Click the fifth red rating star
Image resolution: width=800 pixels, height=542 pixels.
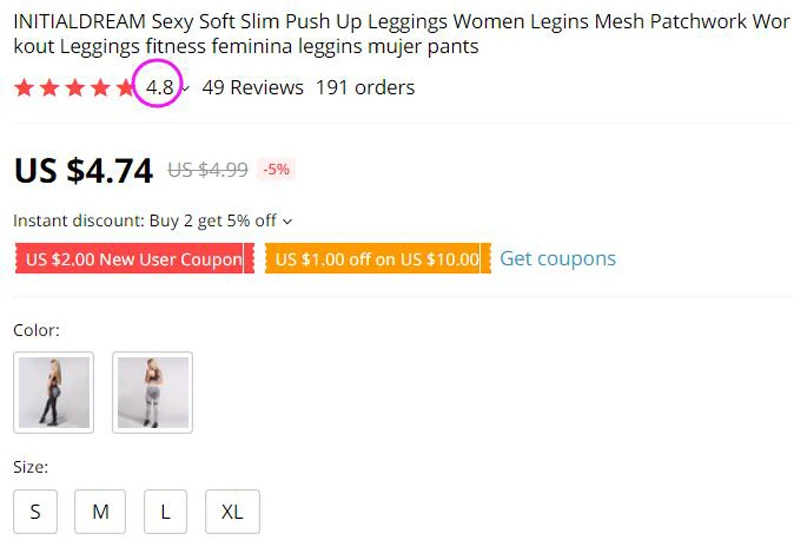[124, 88]
